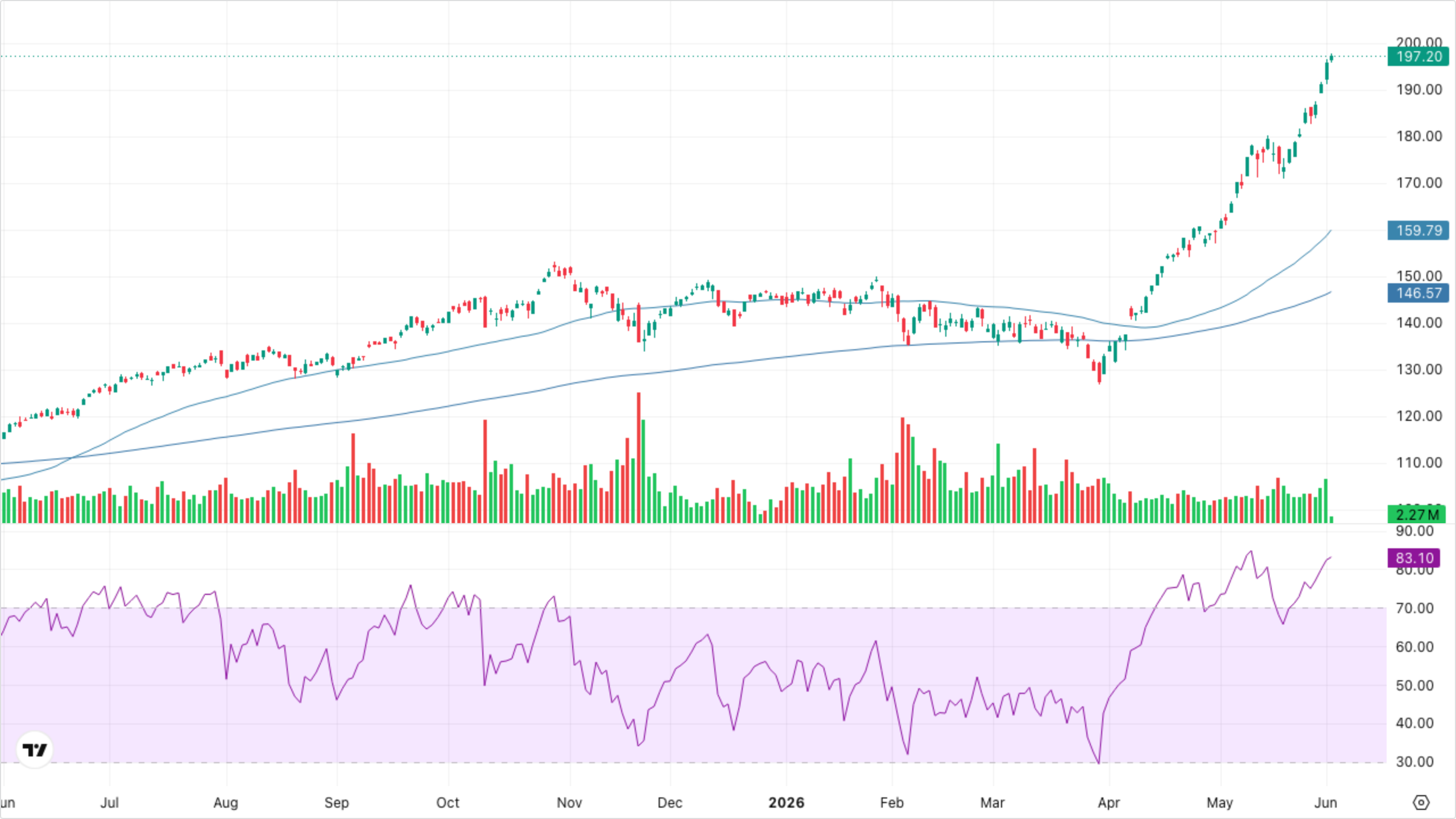The height and width of the screenshot is (819, 1456).
Task: Click the TradingView logo icon
Action: [35, 750]
